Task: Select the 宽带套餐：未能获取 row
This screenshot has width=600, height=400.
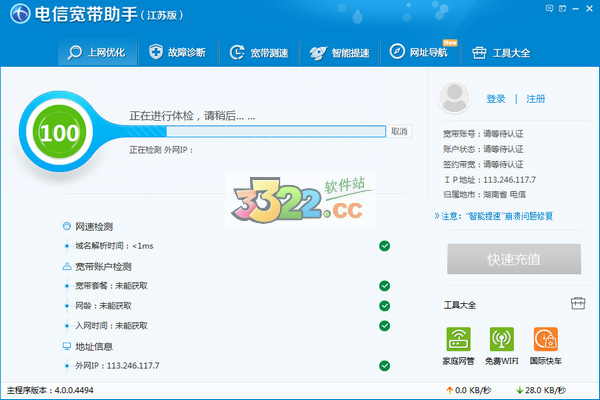Action: click(x=227, y=286)
